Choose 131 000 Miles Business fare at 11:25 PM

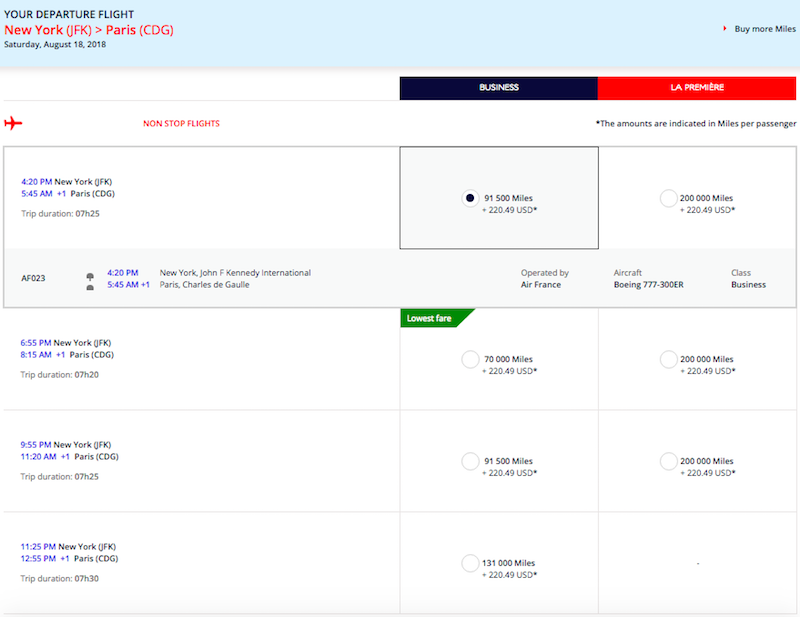[x=469, y=563]
